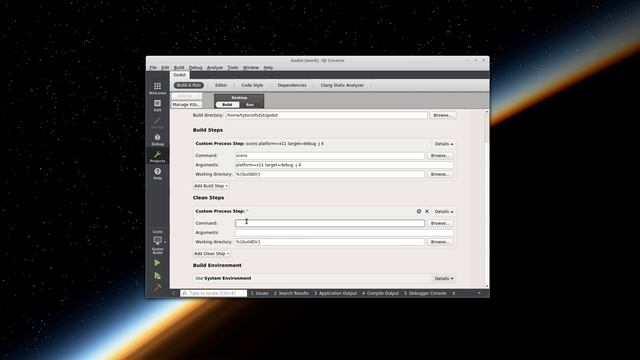Open Debugger Console pane
The height and width of the screenshot is (360, 640).
pos(425,293)
